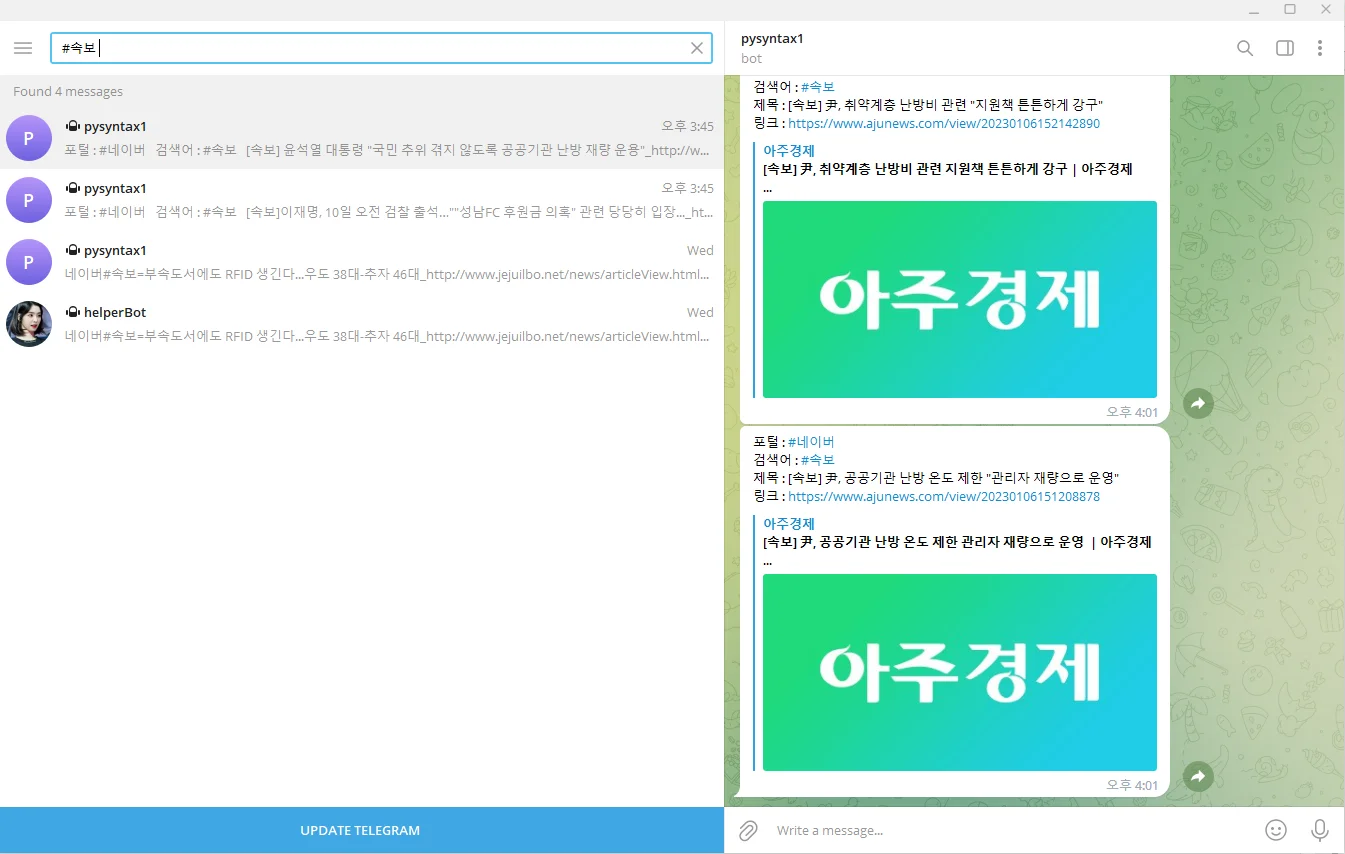Click the Found 4 messages label

point(68,91)
